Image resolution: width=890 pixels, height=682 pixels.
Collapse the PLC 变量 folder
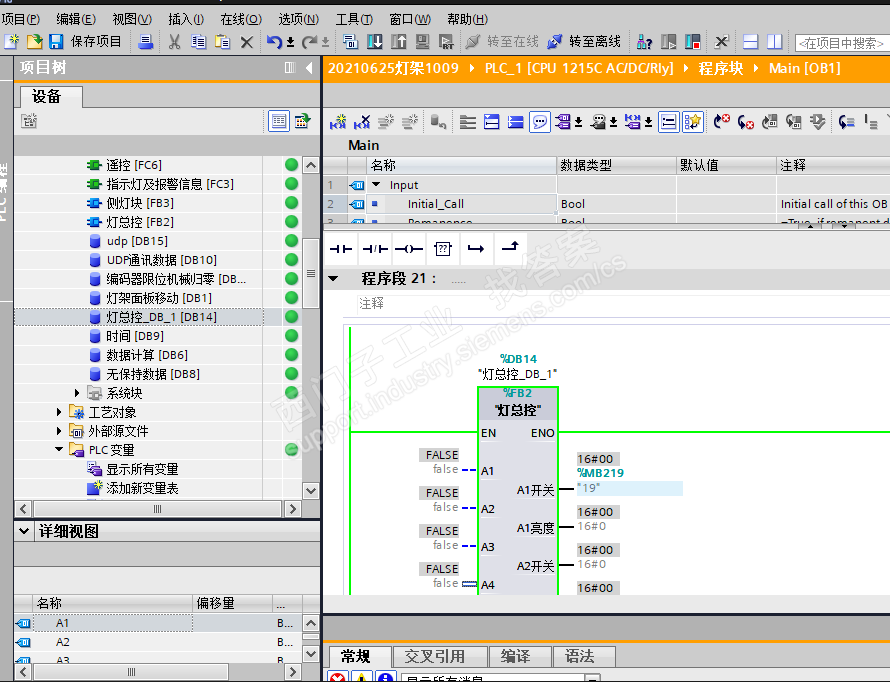pos(60,450)
